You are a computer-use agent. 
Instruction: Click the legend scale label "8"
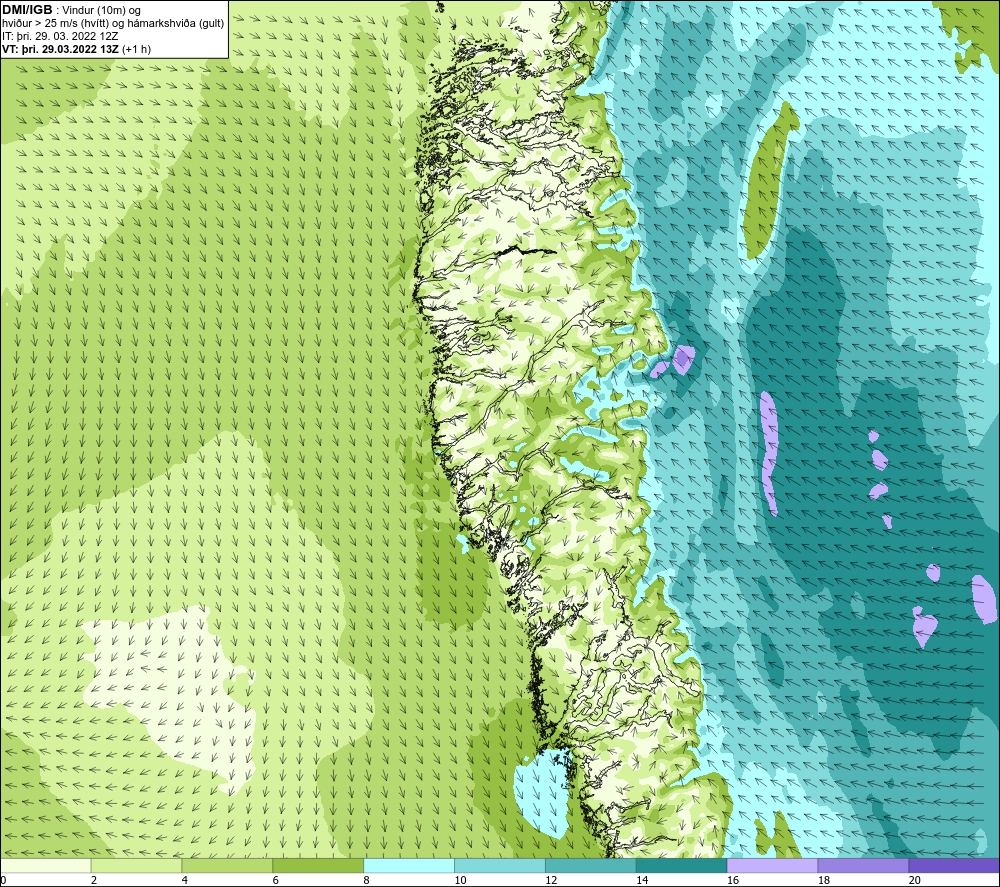pyautogui.click(x=366, y=880)
